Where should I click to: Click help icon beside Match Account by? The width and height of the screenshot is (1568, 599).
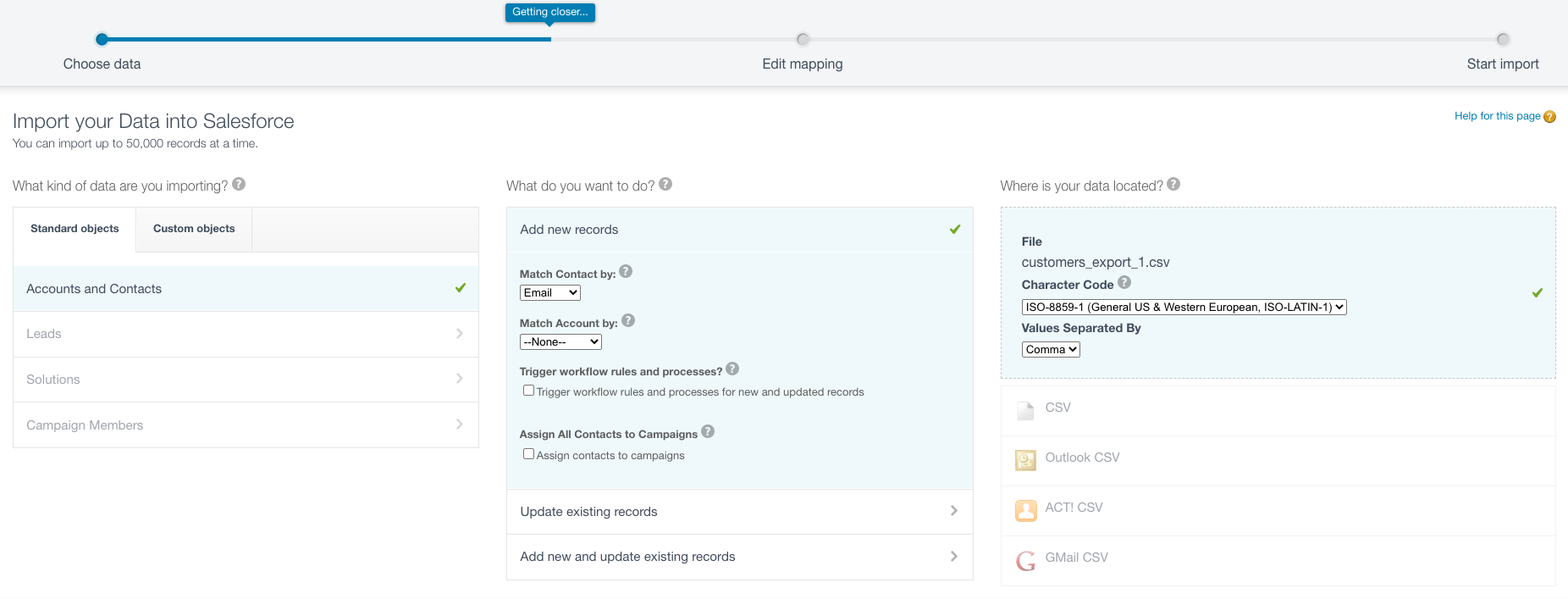pyautogui.click(x=628, y=321)
